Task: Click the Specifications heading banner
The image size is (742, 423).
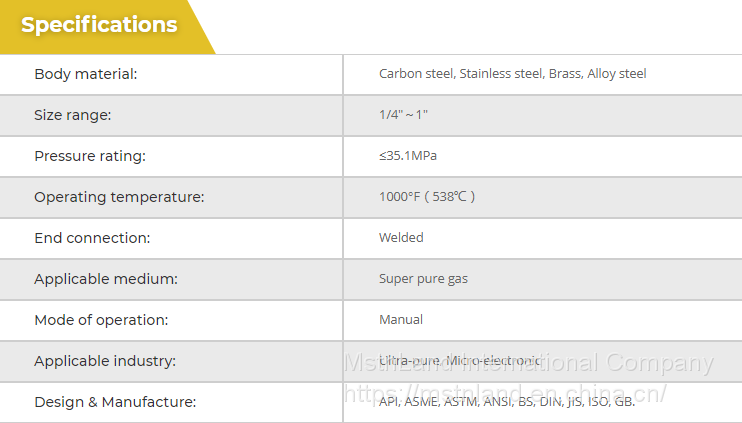Action: coord(99,26)
